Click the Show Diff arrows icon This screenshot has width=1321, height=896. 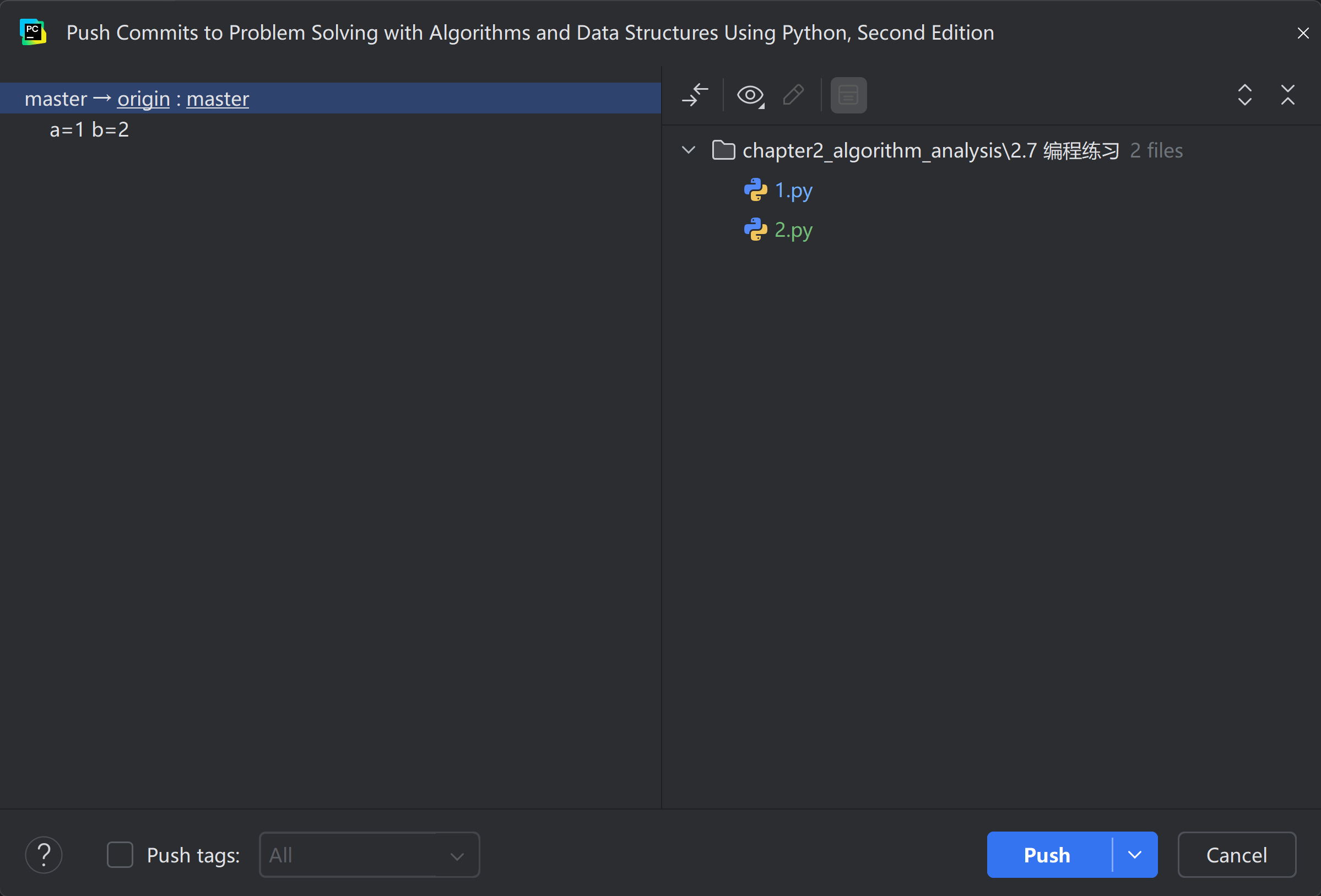(x=695, y=95)
